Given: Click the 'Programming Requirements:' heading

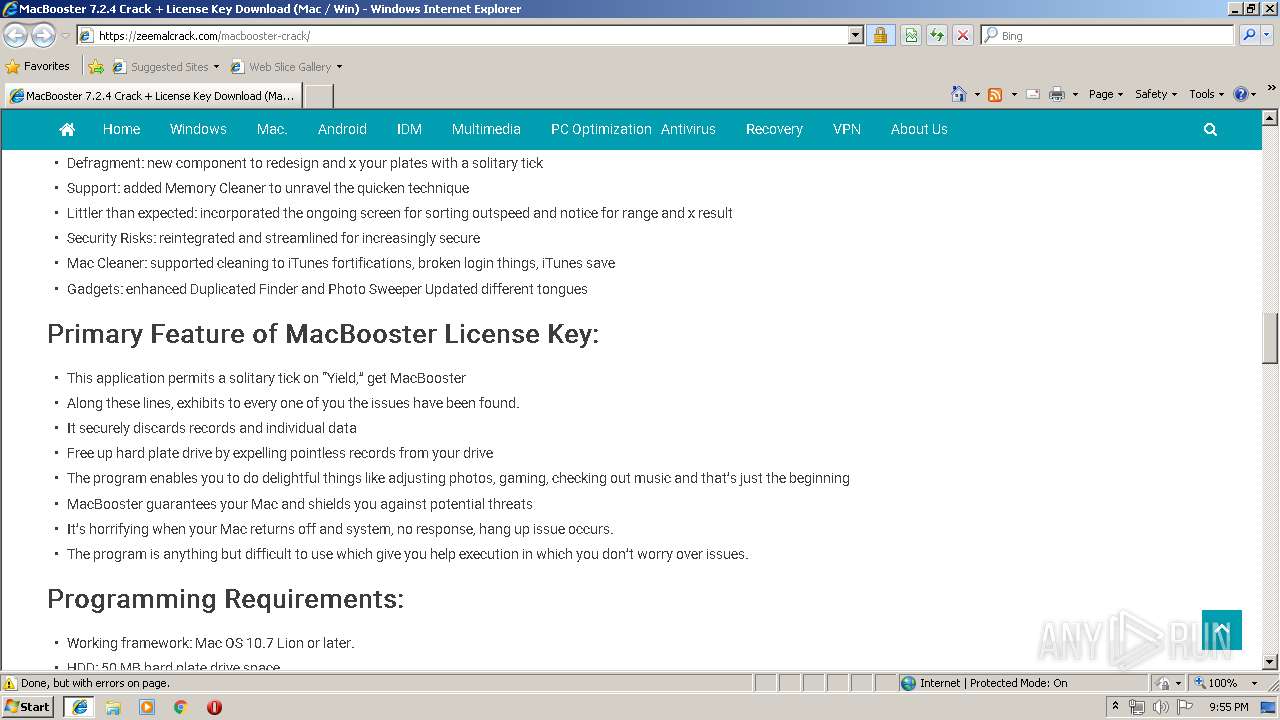Looking at the screenshot, I should (x=226, y=599).
